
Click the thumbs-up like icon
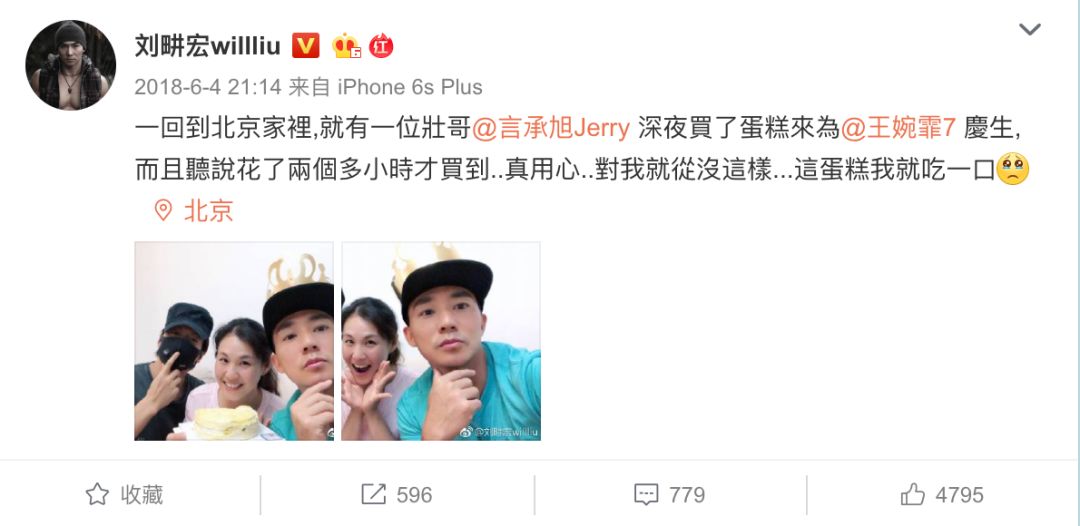913,494
